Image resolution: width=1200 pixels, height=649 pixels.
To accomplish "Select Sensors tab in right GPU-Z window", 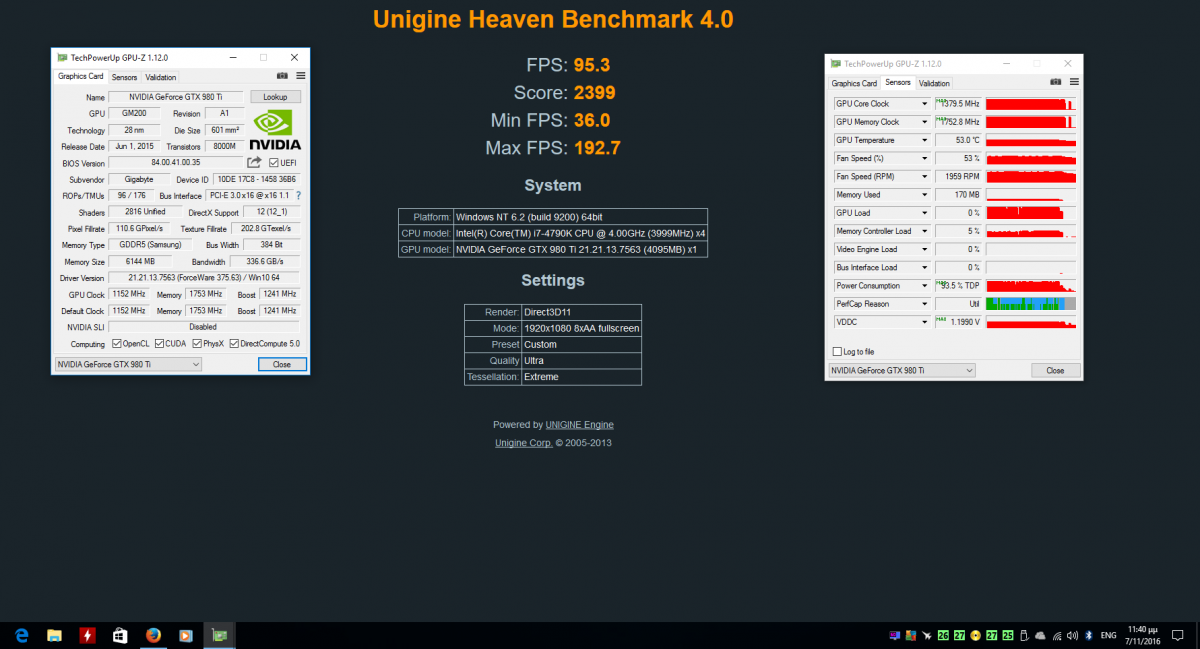I will click(x=898, y=83).
